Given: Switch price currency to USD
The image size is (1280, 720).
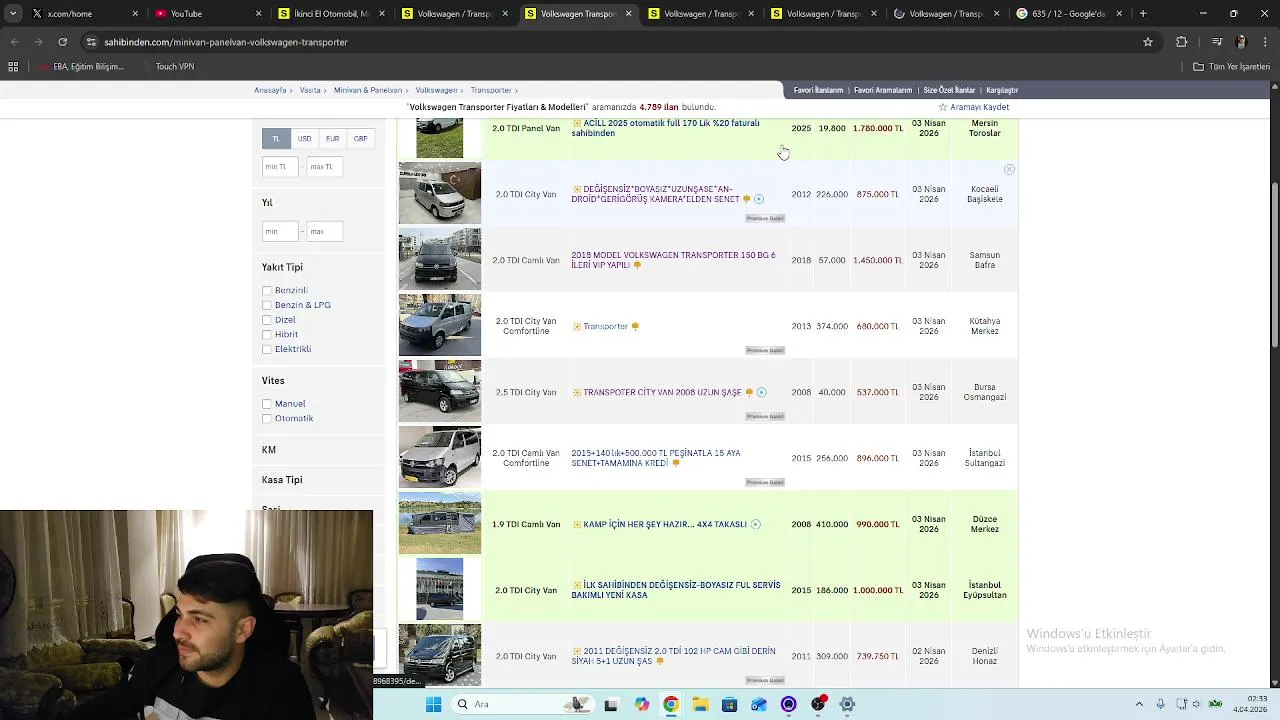Looking at the screenshot, I should (x=304, y=138).
